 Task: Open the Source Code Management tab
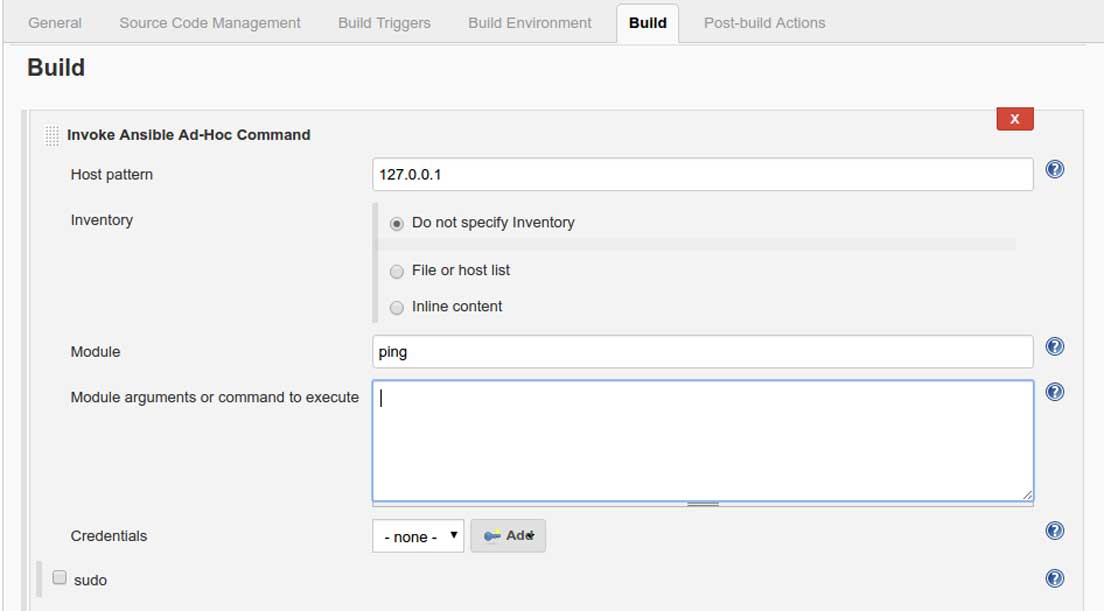pyautogui.click(x=210, y=22)
